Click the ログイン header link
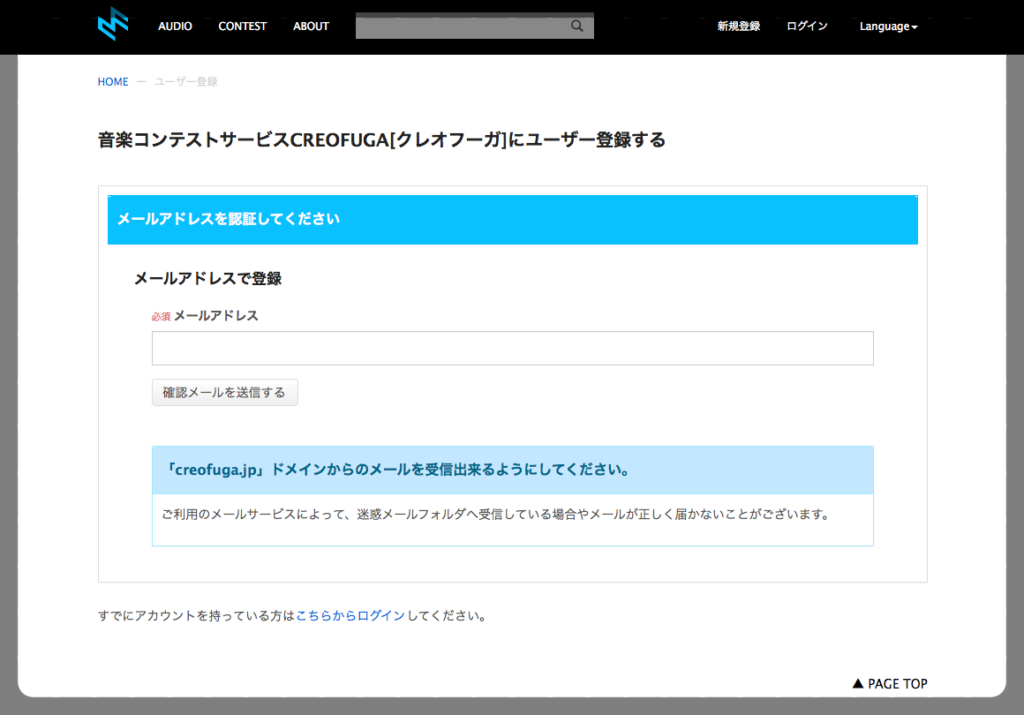The height and width of the screenshot is (715, 1024). 807,26
